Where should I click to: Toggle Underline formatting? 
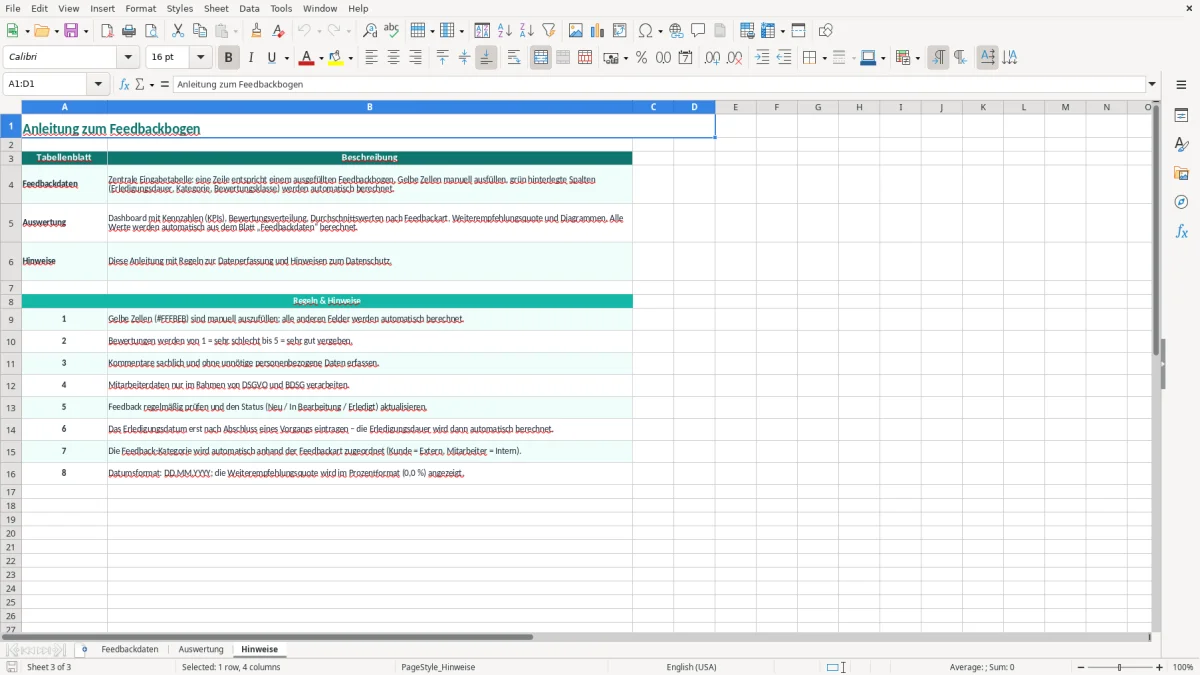(272, 58)
